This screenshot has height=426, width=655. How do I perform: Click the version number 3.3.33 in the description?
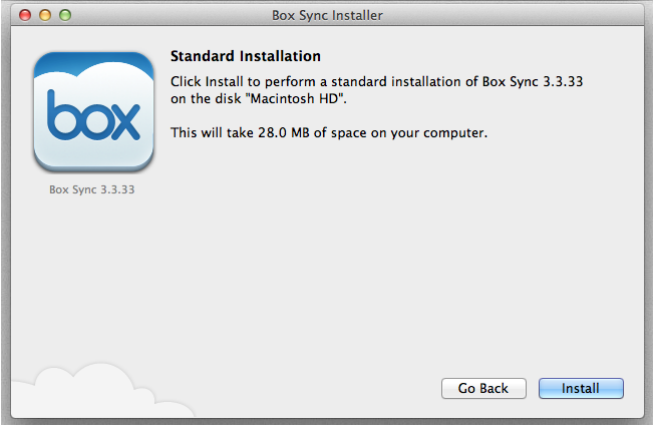[563, 81]
